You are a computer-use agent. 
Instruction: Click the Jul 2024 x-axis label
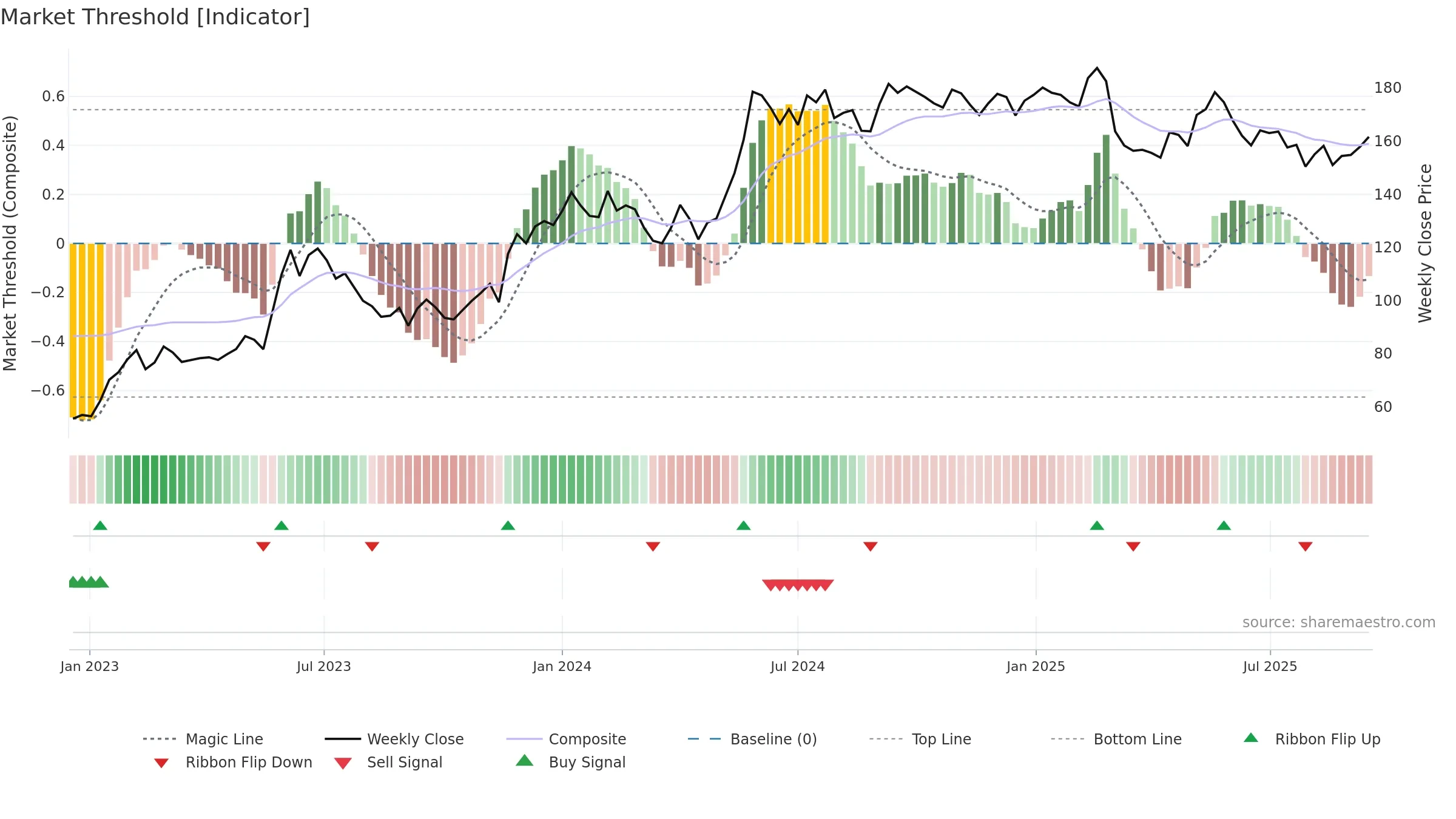(x=798, y=667)
